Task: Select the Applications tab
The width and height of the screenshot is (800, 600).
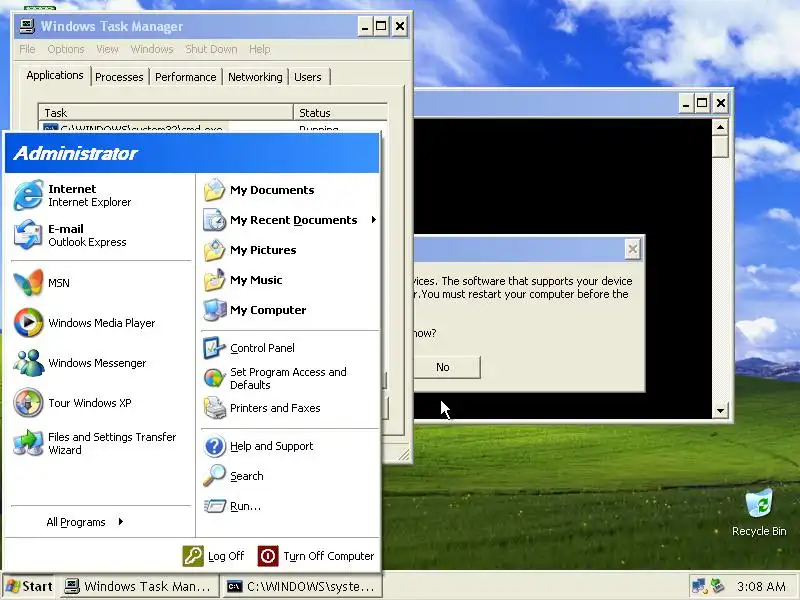Action: point(55,76)
